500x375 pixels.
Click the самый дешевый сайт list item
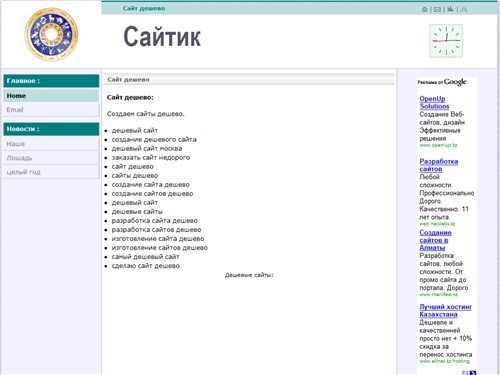click(x=145, y=256)
